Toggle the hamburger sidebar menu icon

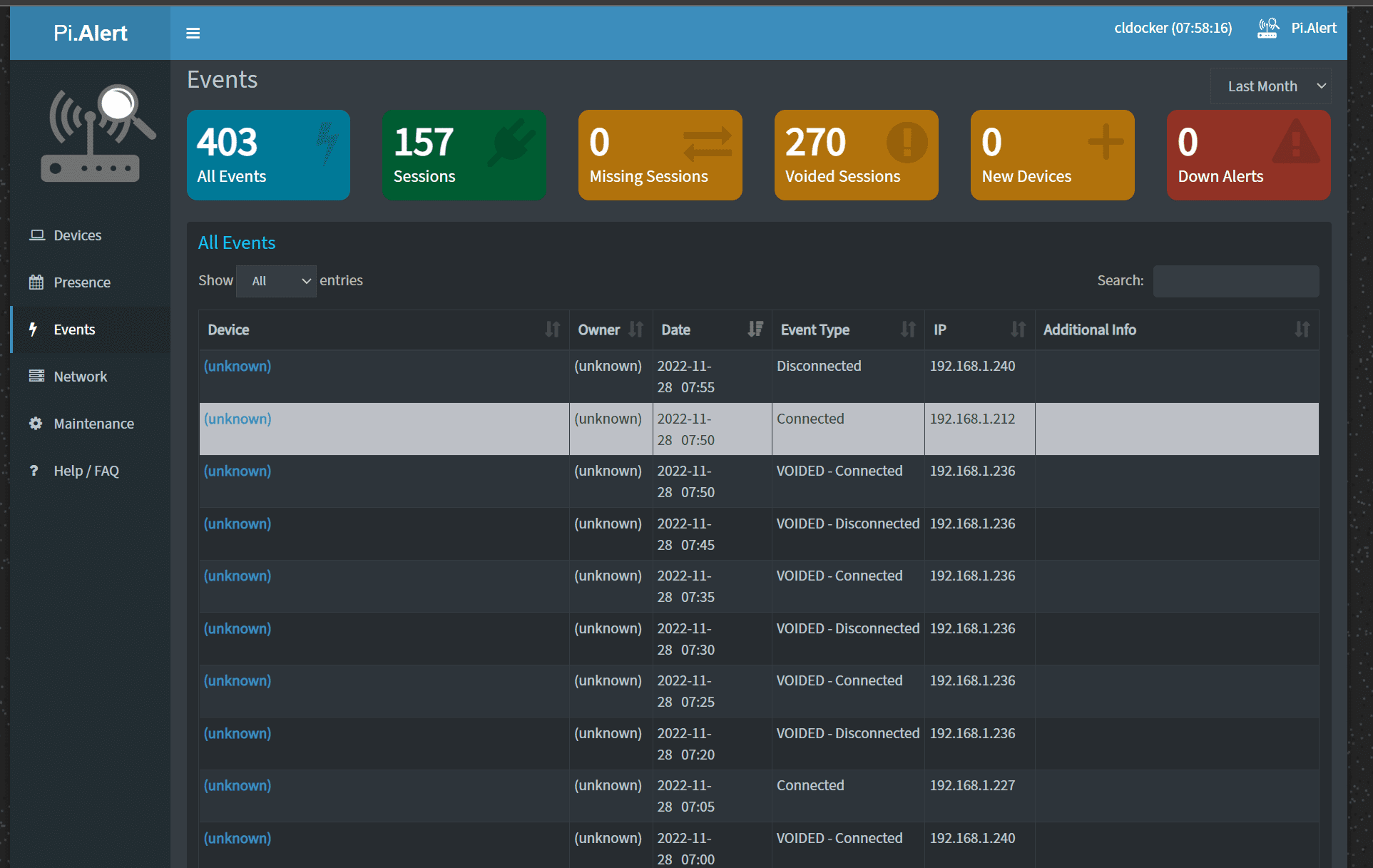pyautogui.click(x=193, y=34)
